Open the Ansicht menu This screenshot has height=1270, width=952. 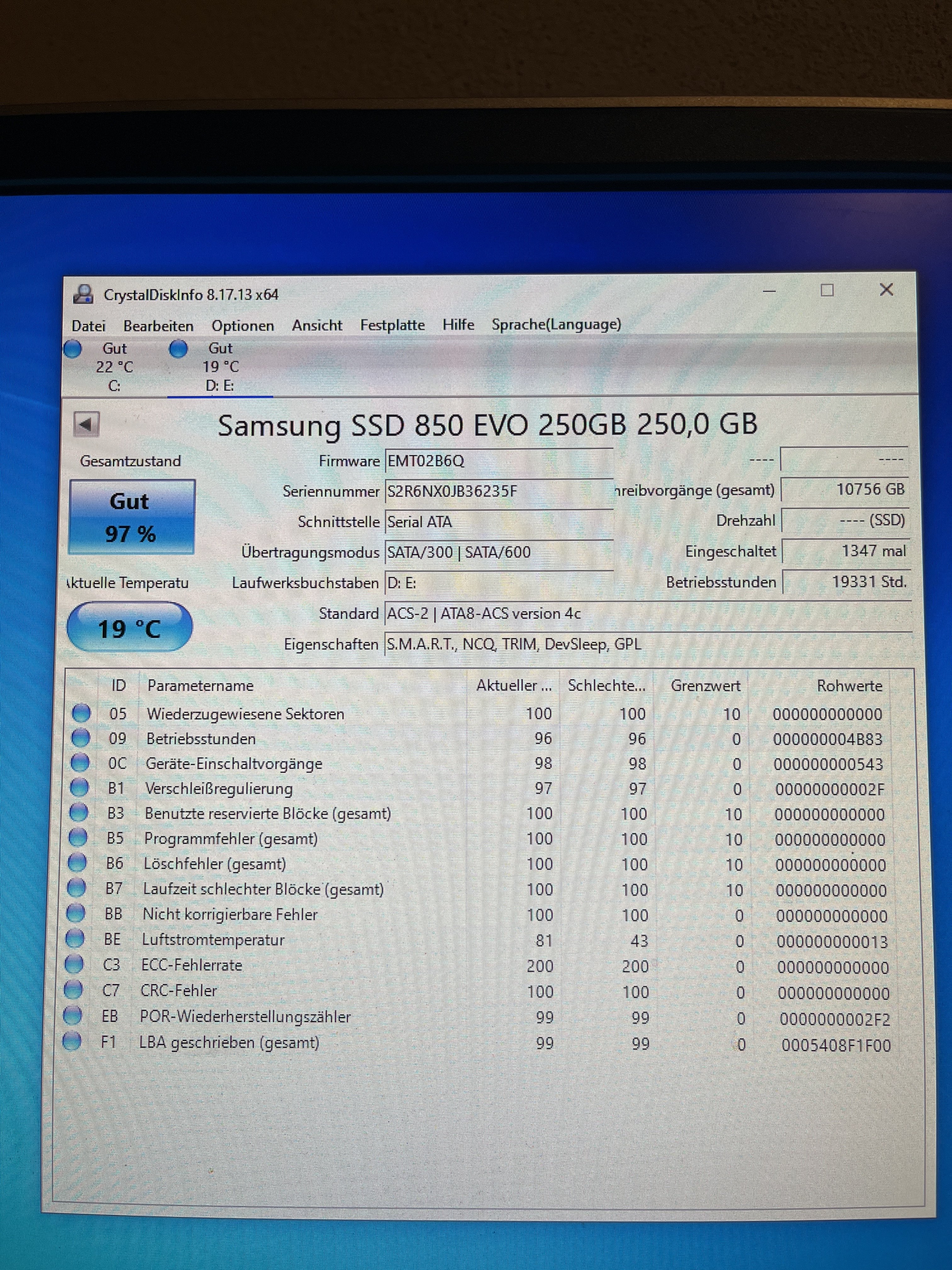tap(317, 325)
